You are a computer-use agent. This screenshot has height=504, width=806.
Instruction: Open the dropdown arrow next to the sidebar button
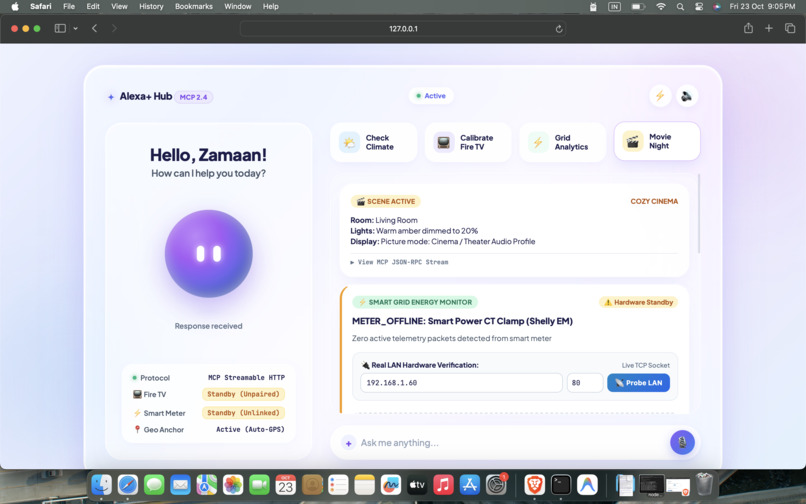pos(76,28)
